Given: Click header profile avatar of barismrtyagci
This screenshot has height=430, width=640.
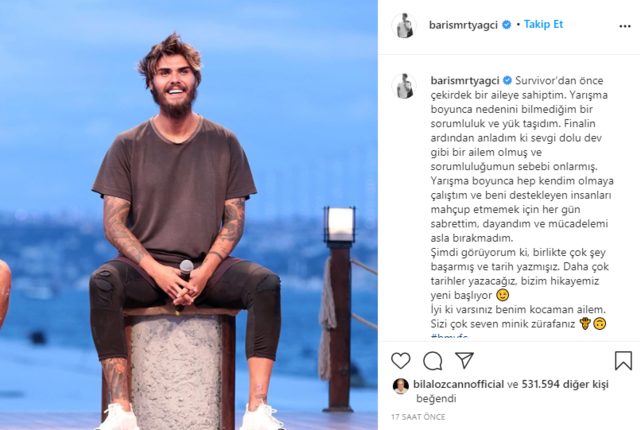Looking at the screenshot, I should (x=404, y=26).
